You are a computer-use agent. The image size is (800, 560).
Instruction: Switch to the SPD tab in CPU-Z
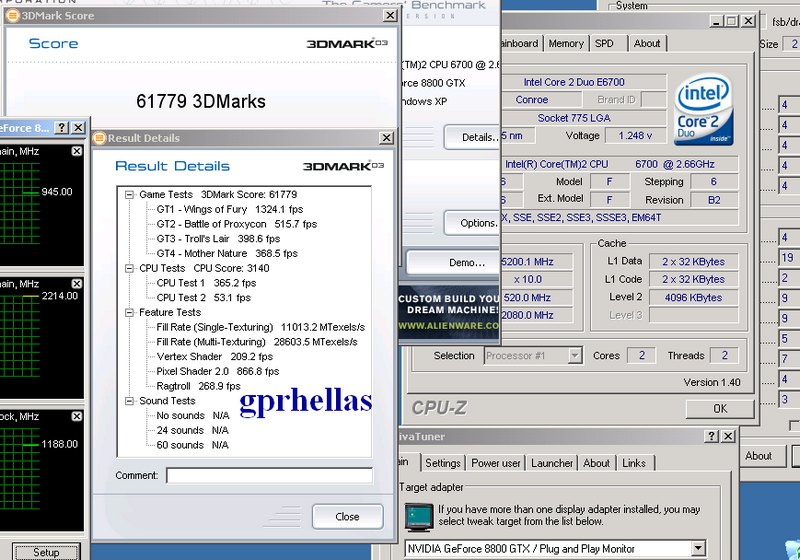(x=607, y=44)
